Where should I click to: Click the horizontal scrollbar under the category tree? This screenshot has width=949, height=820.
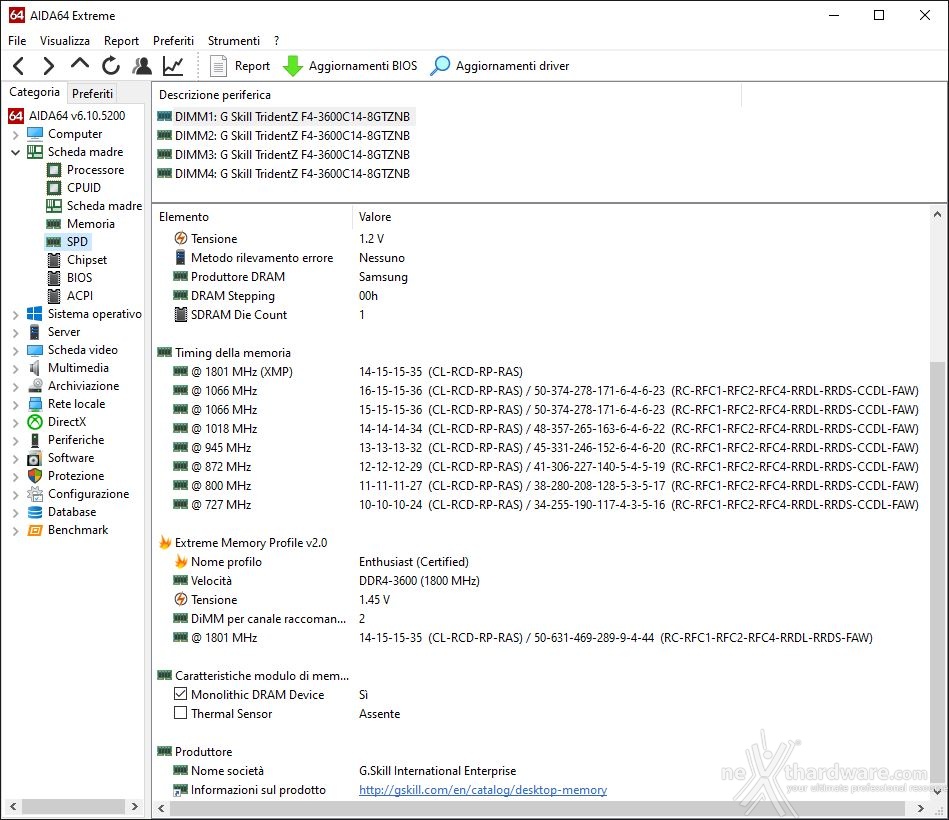74,807
